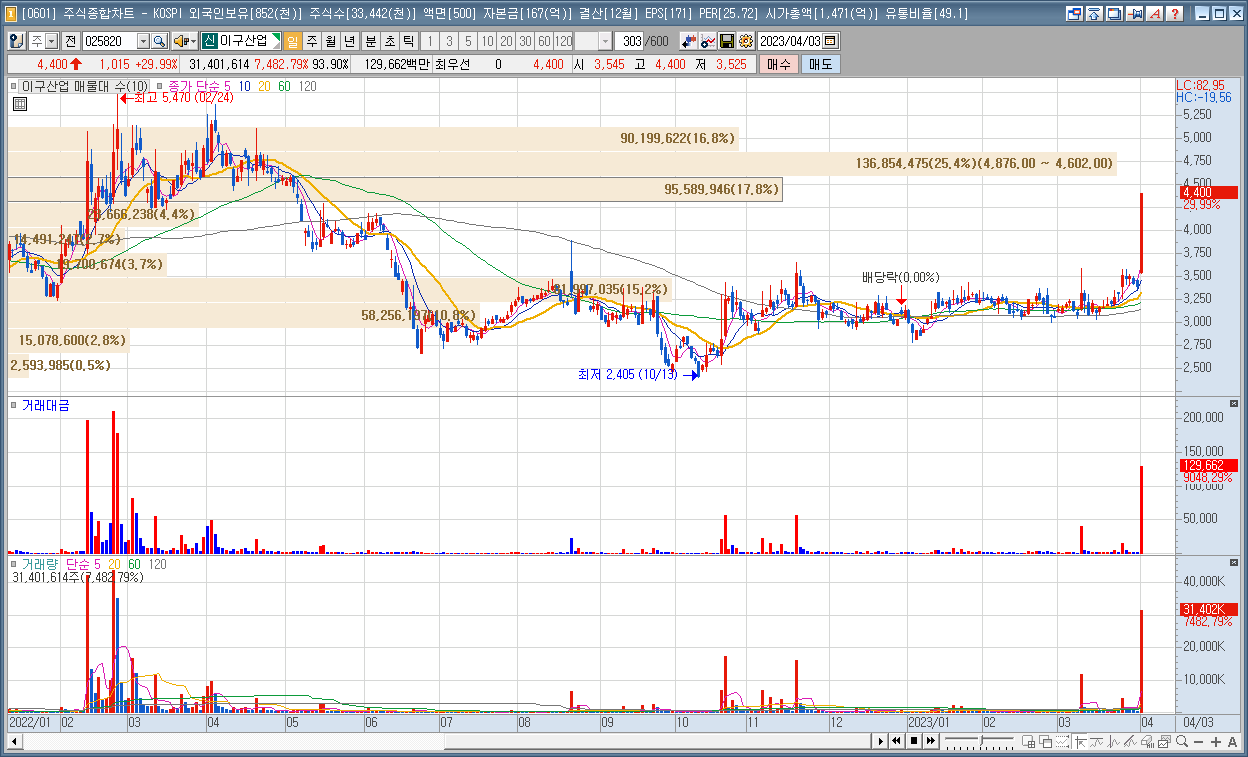Viewport: 1248px width, 757px height.
Task: Click the 신 indicator next to 이구산업
Action: (210, 41)
